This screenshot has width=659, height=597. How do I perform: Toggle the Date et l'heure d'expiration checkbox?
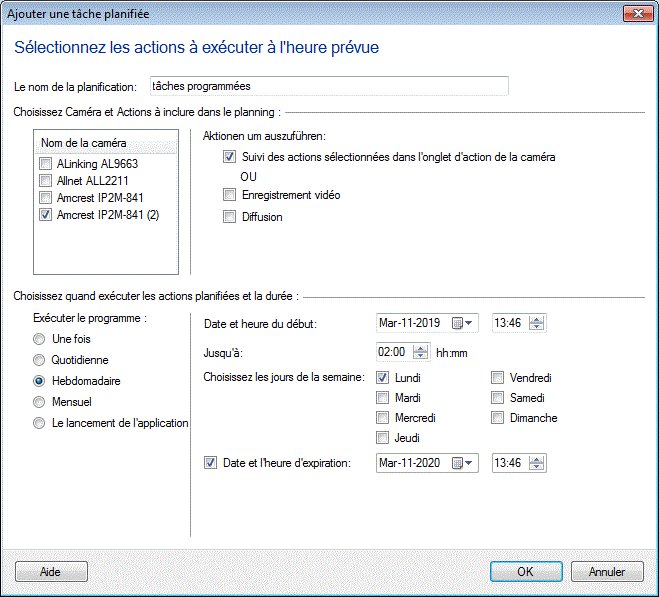210,463
